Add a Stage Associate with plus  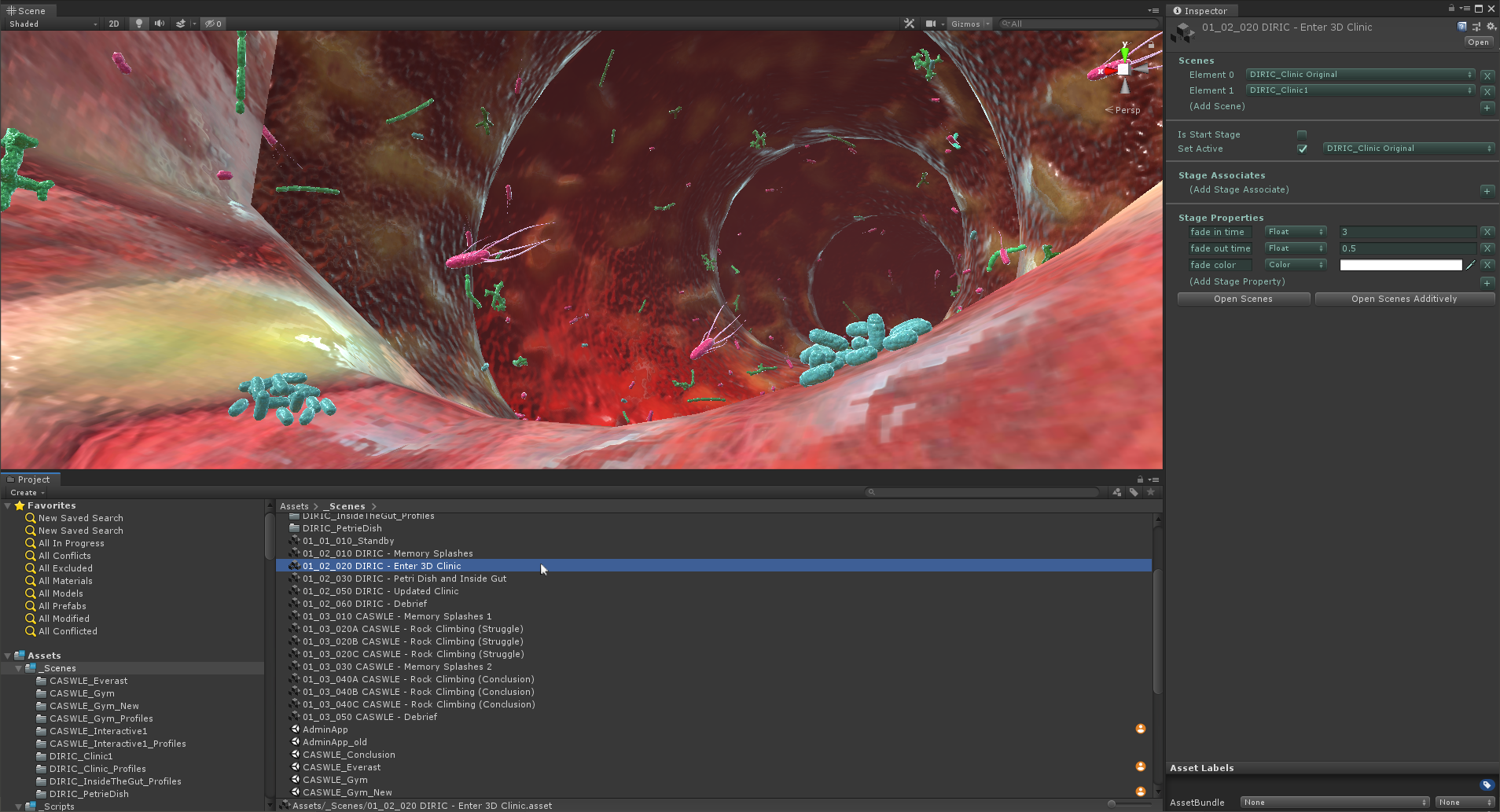pyautogui.click(x=1487, y=190)
